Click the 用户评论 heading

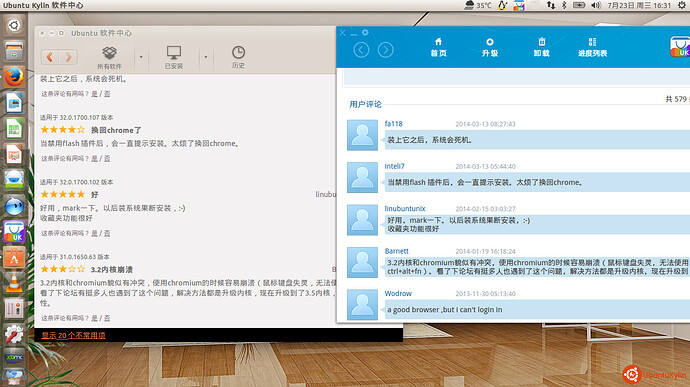(x=365, y=104)
